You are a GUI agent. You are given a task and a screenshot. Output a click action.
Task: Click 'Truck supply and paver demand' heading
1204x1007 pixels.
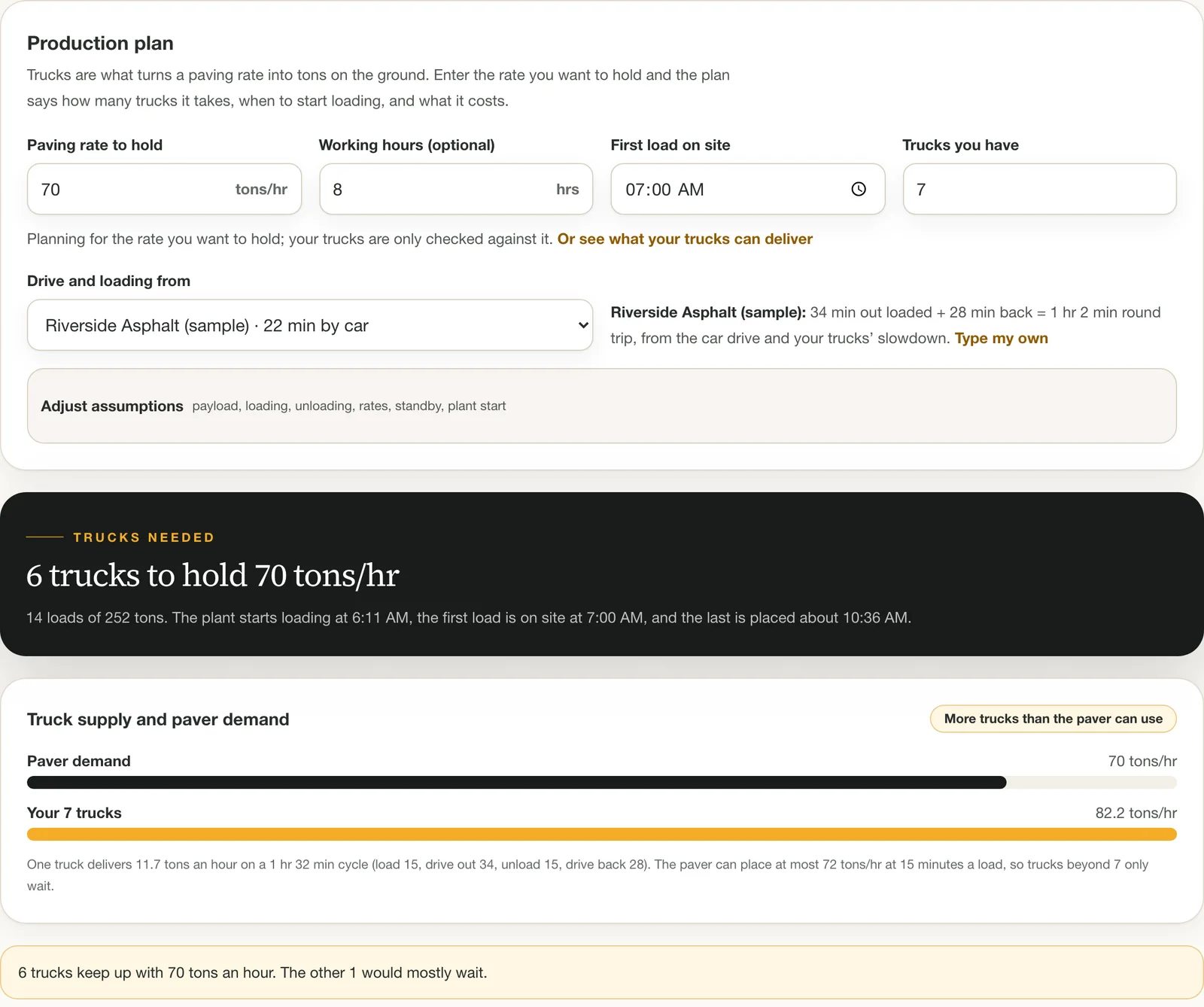(158, 720)
